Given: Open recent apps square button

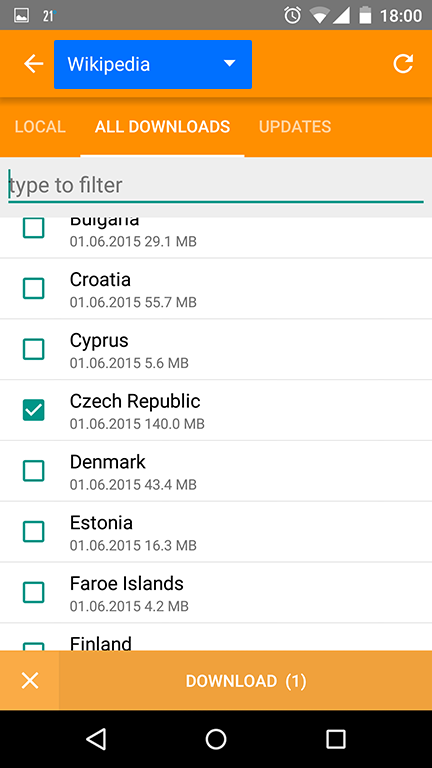Looking at the screenshot, I should pos(336,739).
